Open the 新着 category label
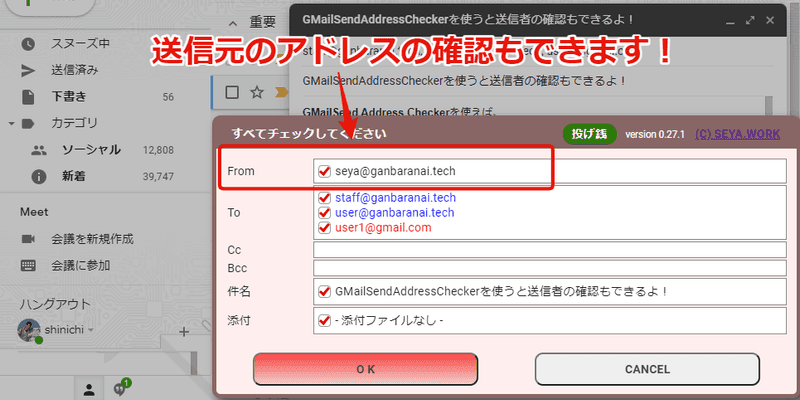 73,177
